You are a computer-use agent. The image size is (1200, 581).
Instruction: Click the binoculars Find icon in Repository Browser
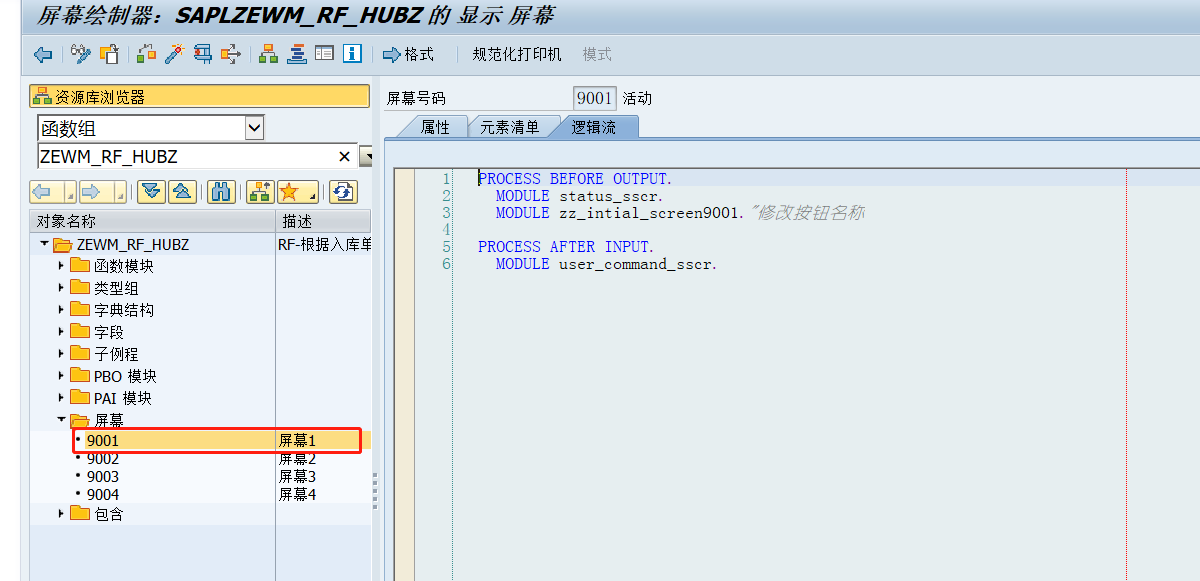[x=220, y=192]
